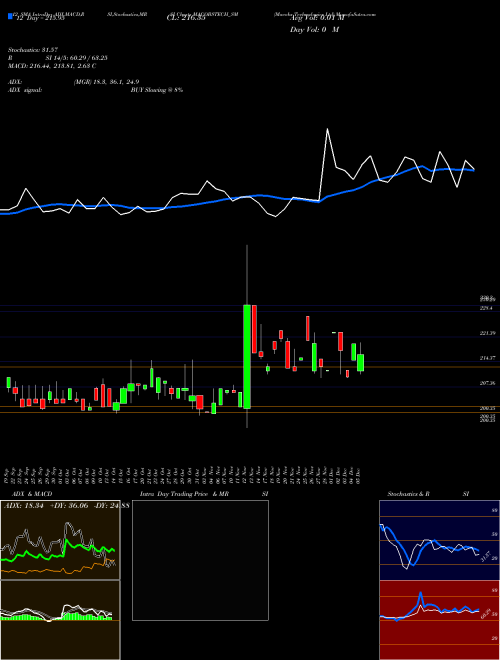Screen dimensions: 500x660
Task: Click the 'ADX signal:' label
Action: coord(25,90)
